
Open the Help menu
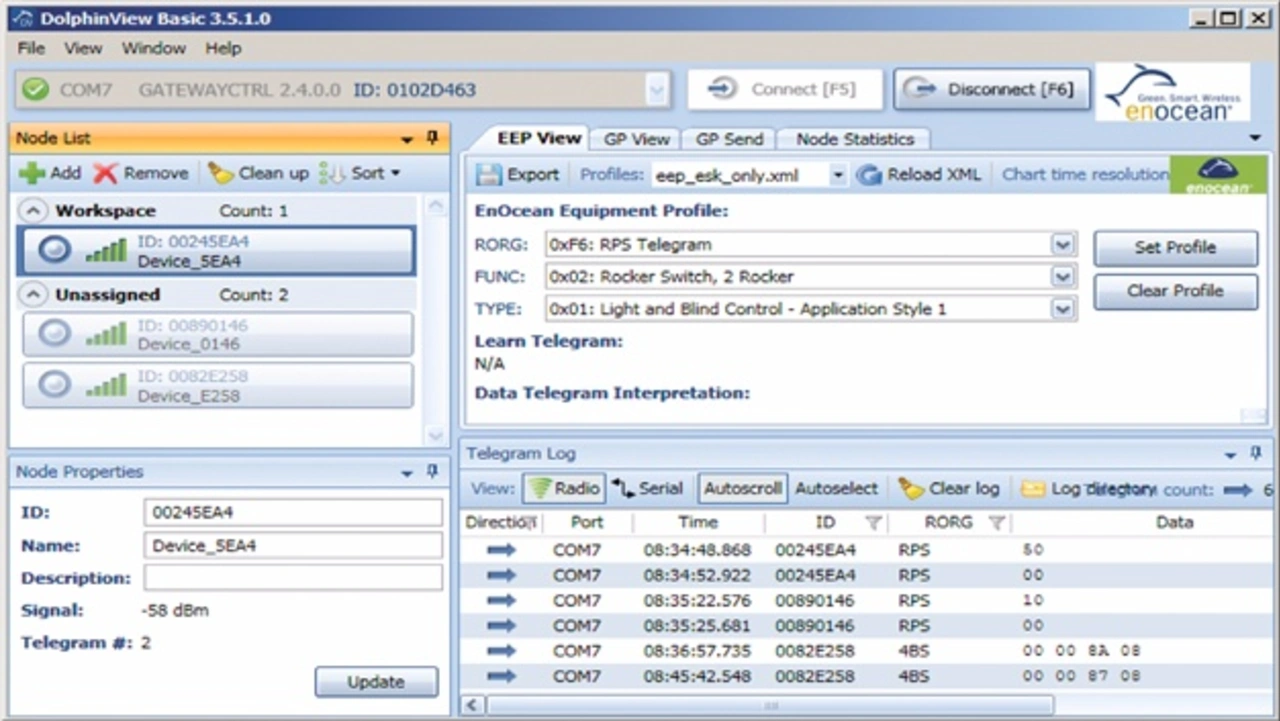pos(223,48)
